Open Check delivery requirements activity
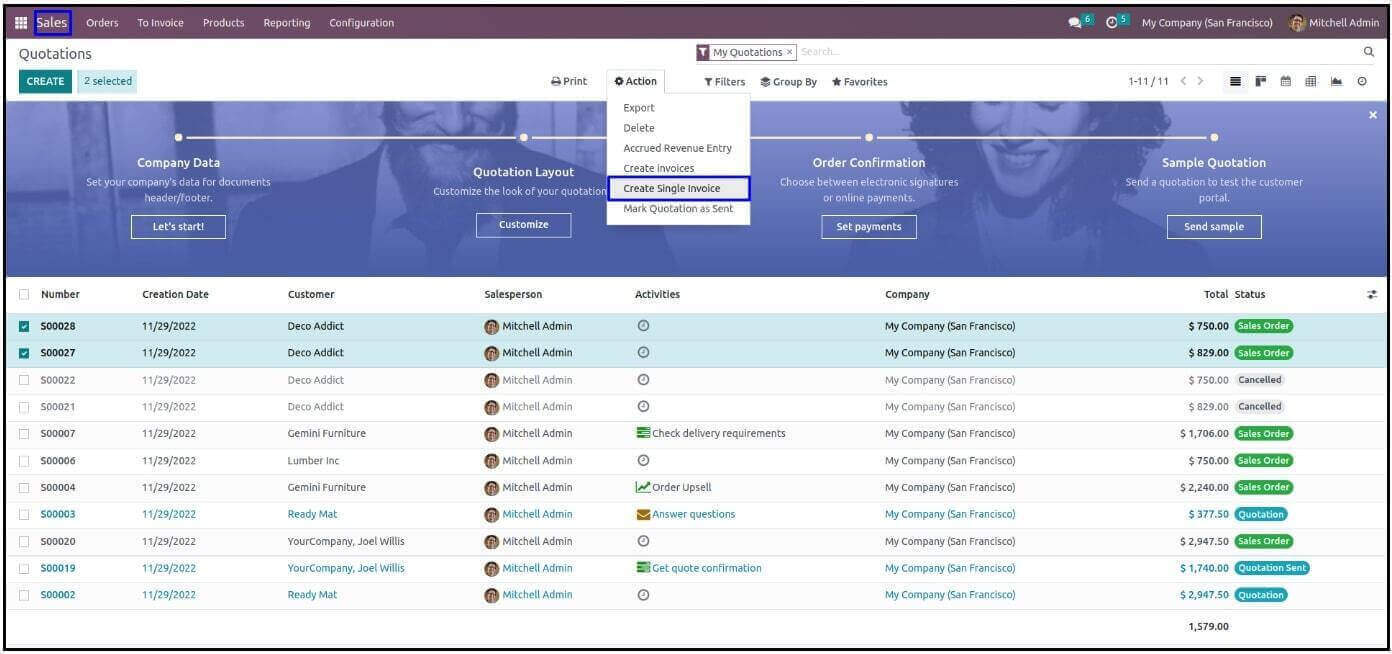 (x=711, y=433)
